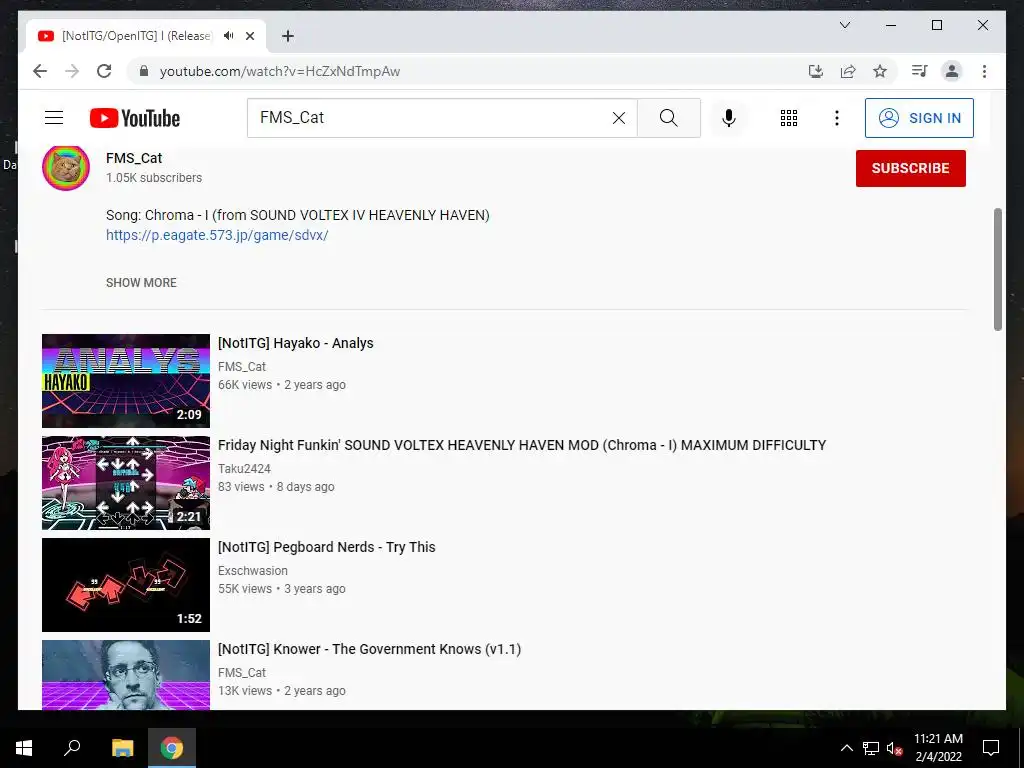The height and width of the screenshot is (768, 1024).
Task: Click the magnifier search button
Action: tap(668, 118)
